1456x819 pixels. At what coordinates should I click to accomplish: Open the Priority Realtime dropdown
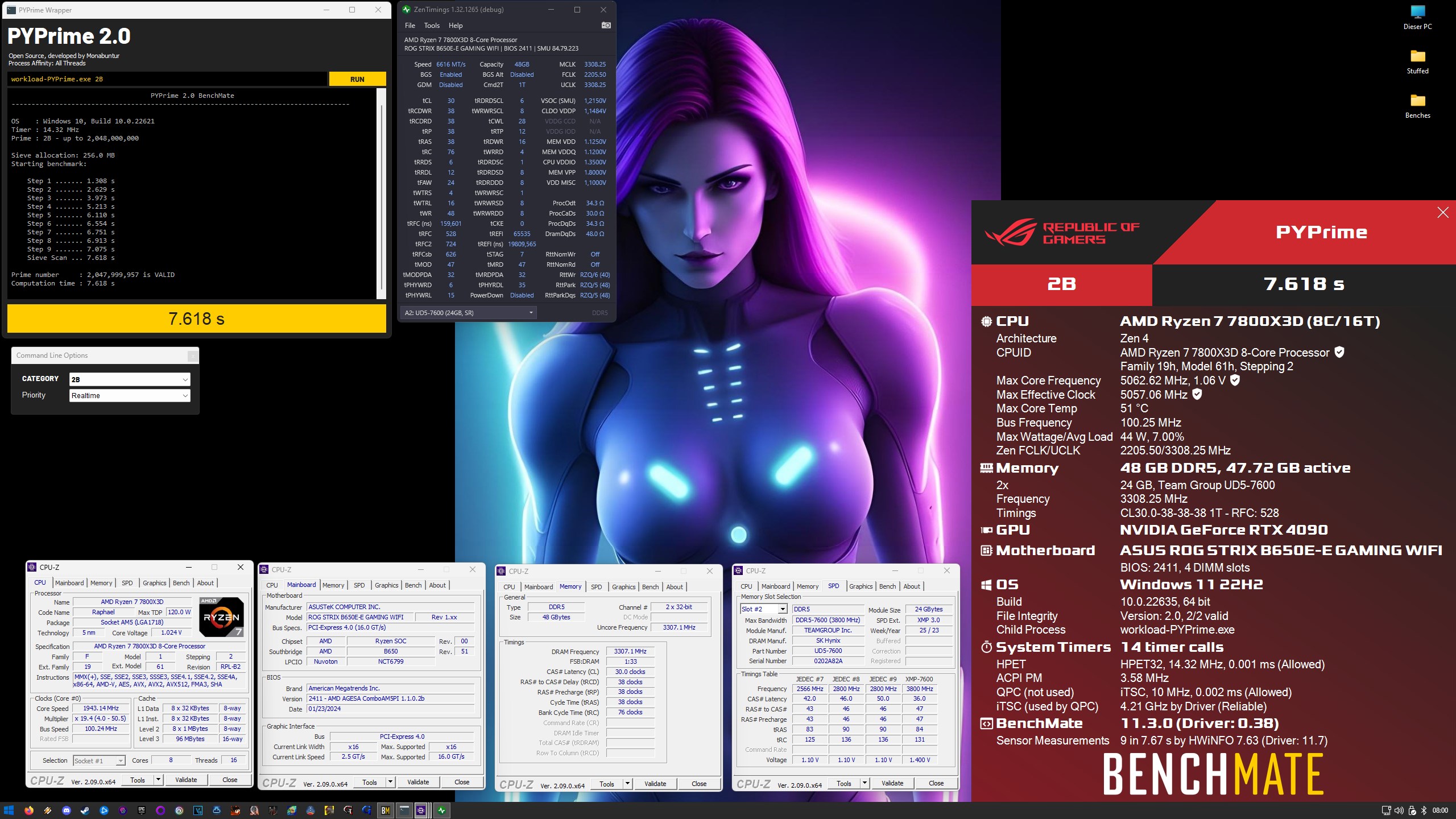pyautogui.click(x=130, y=395)
